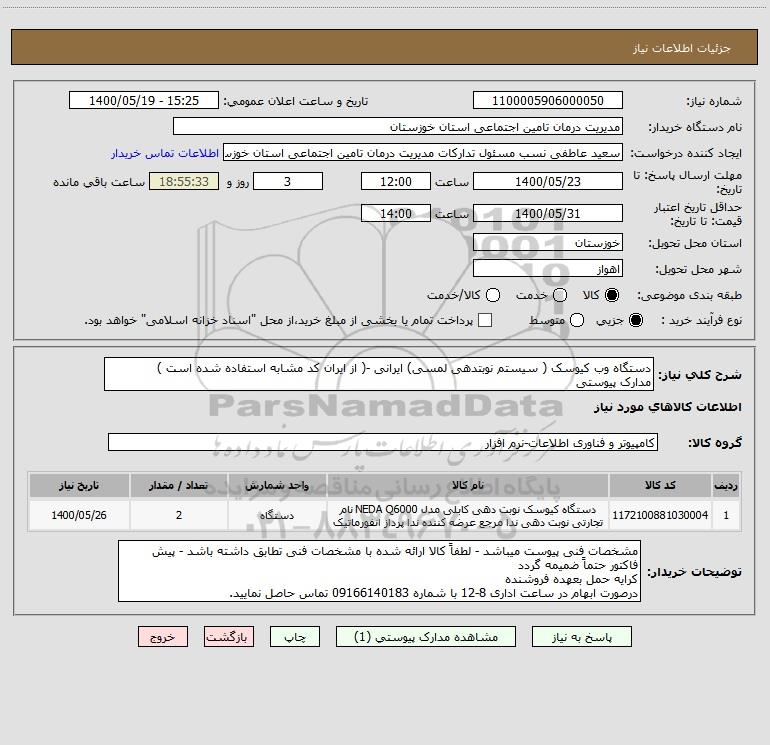Click the price validity time 14:00
770x745 pixels.
[x=396, y=213]
